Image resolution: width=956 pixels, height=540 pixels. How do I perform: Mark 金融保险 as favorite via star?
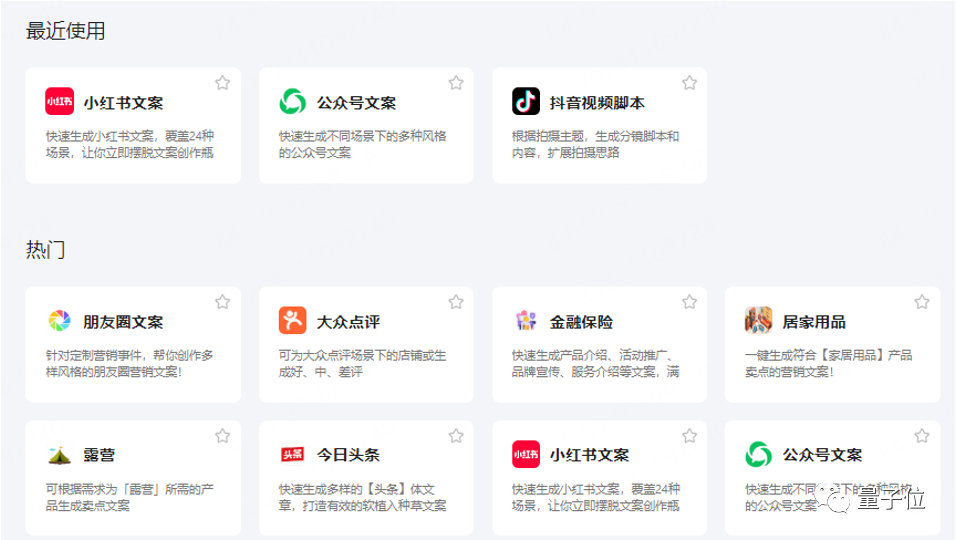pos(689,302)
